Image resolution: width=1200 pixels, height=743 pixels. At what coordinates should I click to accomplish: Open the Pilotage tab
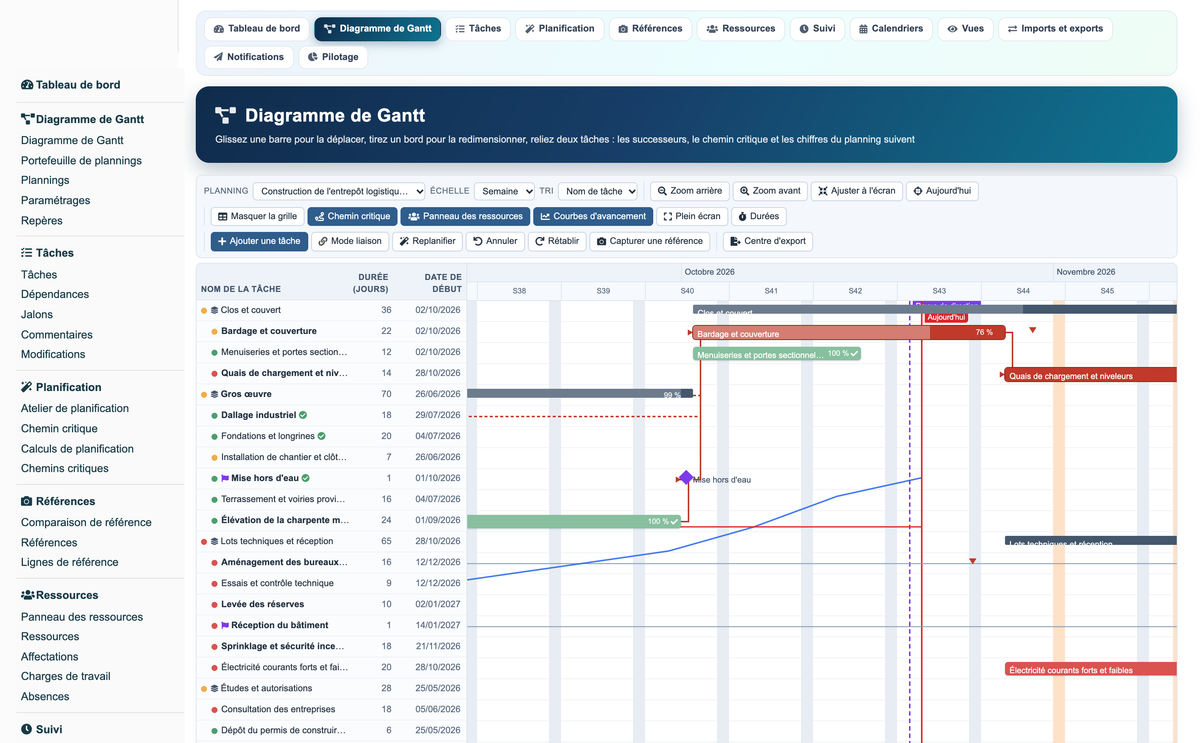[333, 57]
